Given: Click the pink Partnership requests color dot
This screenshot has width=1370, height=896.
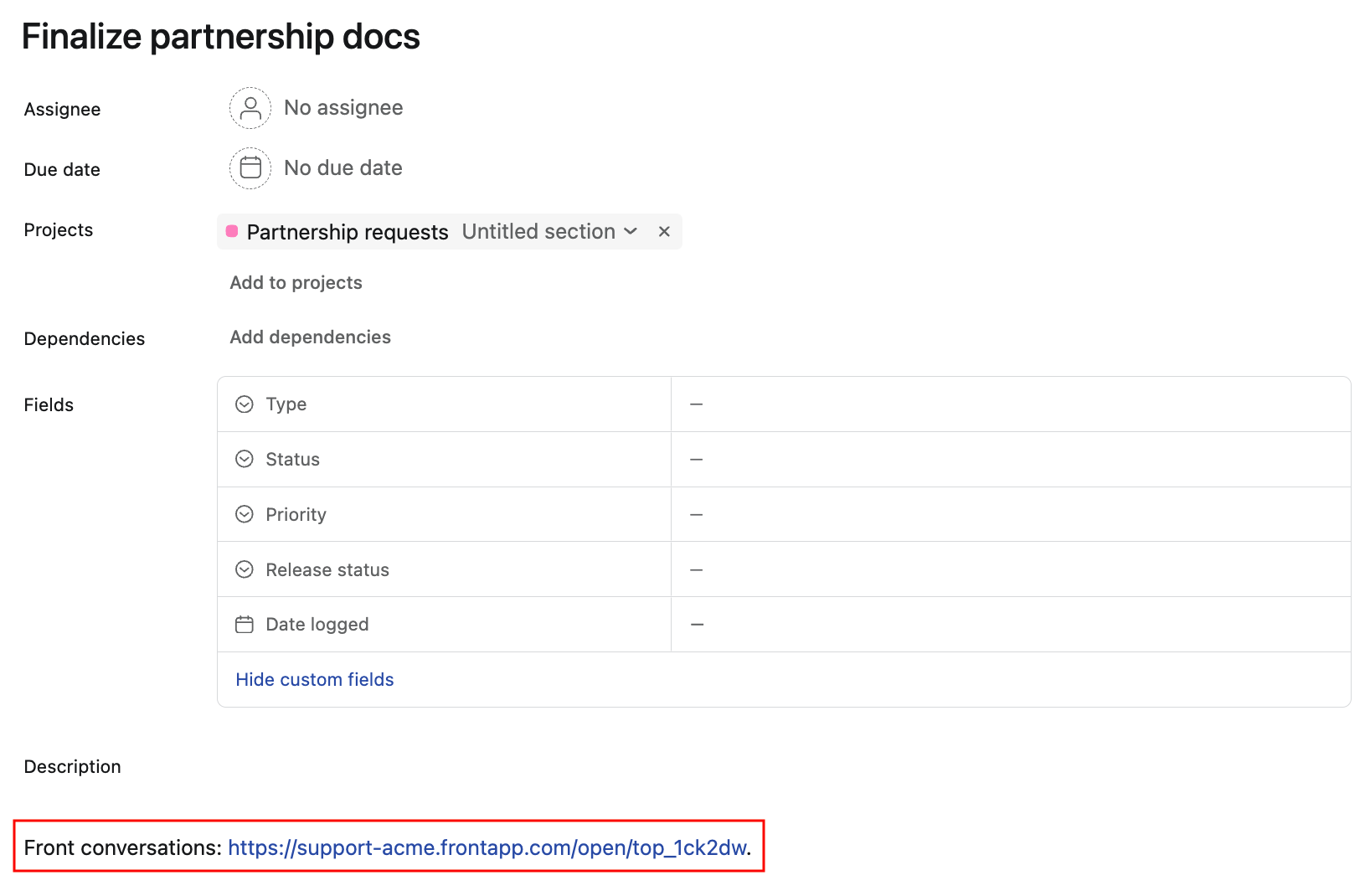Looking at the screenshot, I should [232, 232].
